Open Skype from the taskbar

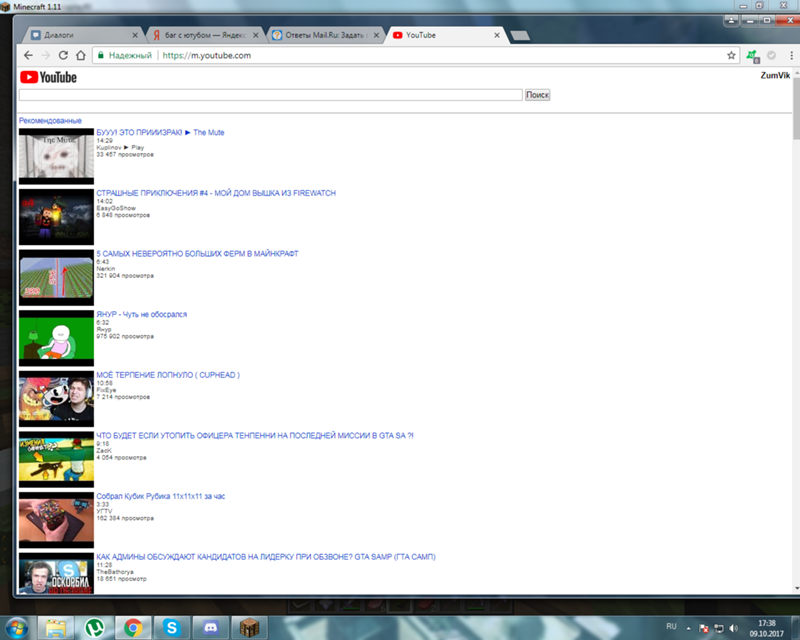point(172,627)
